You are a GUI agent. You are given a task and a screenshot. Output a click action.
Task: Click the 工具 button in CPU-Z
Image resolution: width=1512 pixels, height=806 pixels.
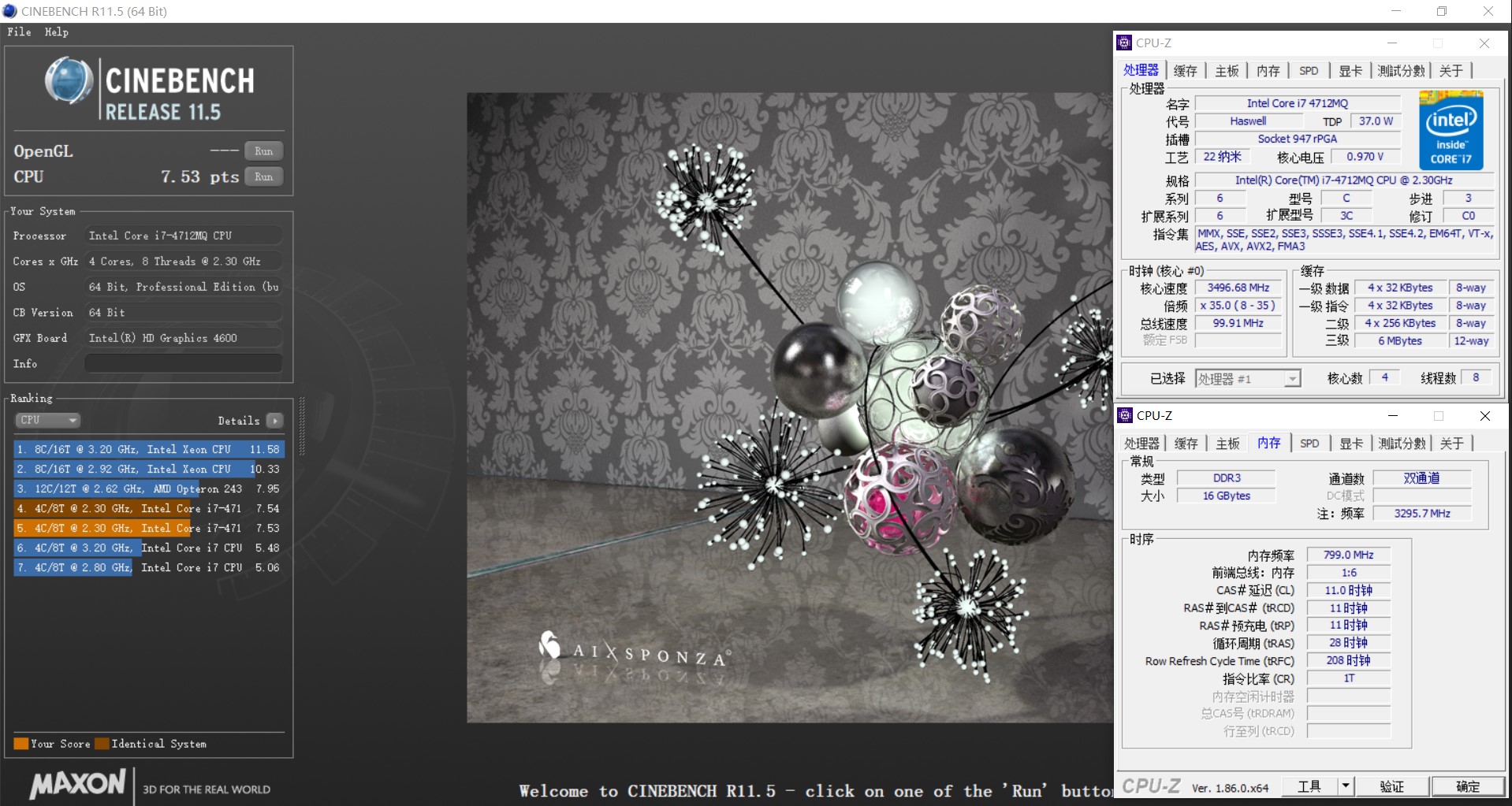coord(1309,786)
